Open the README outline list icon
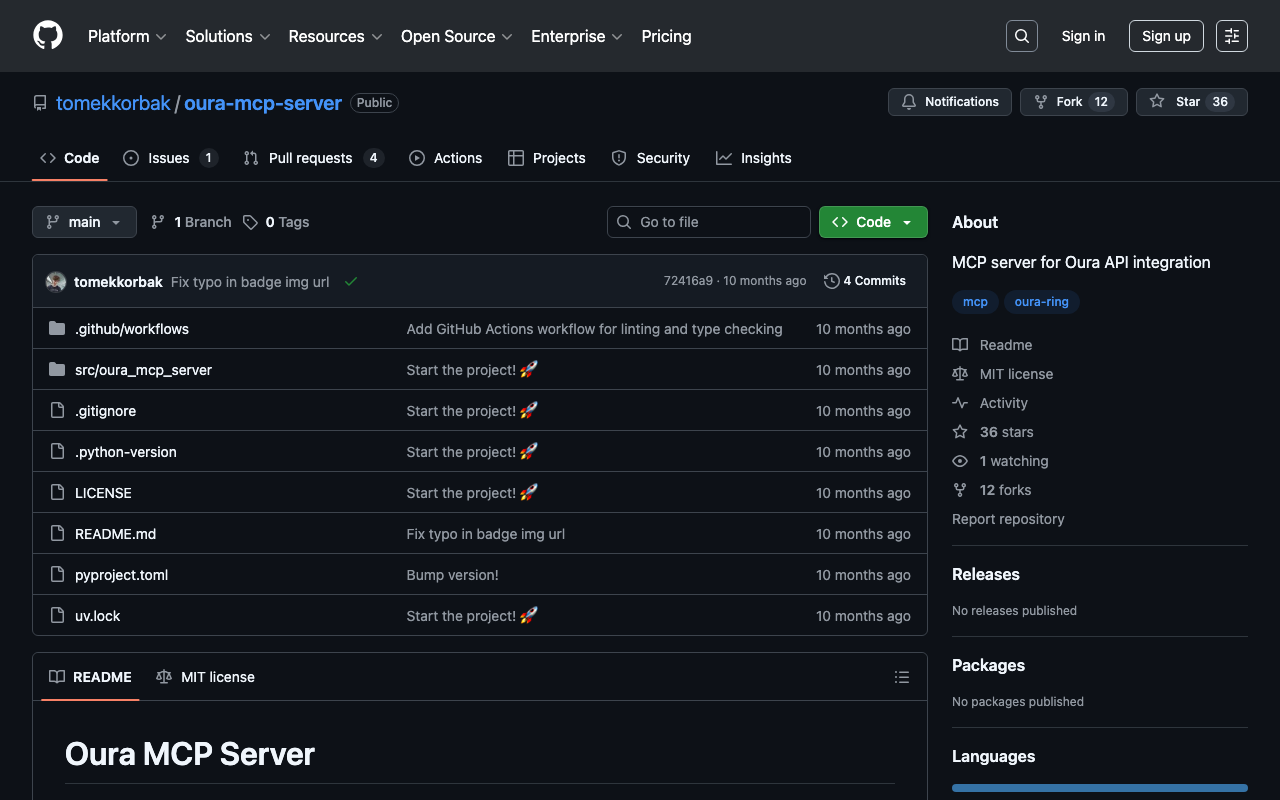Viewport: 1280px width, 800px height. pyautogui.click(x=901, y=677)
